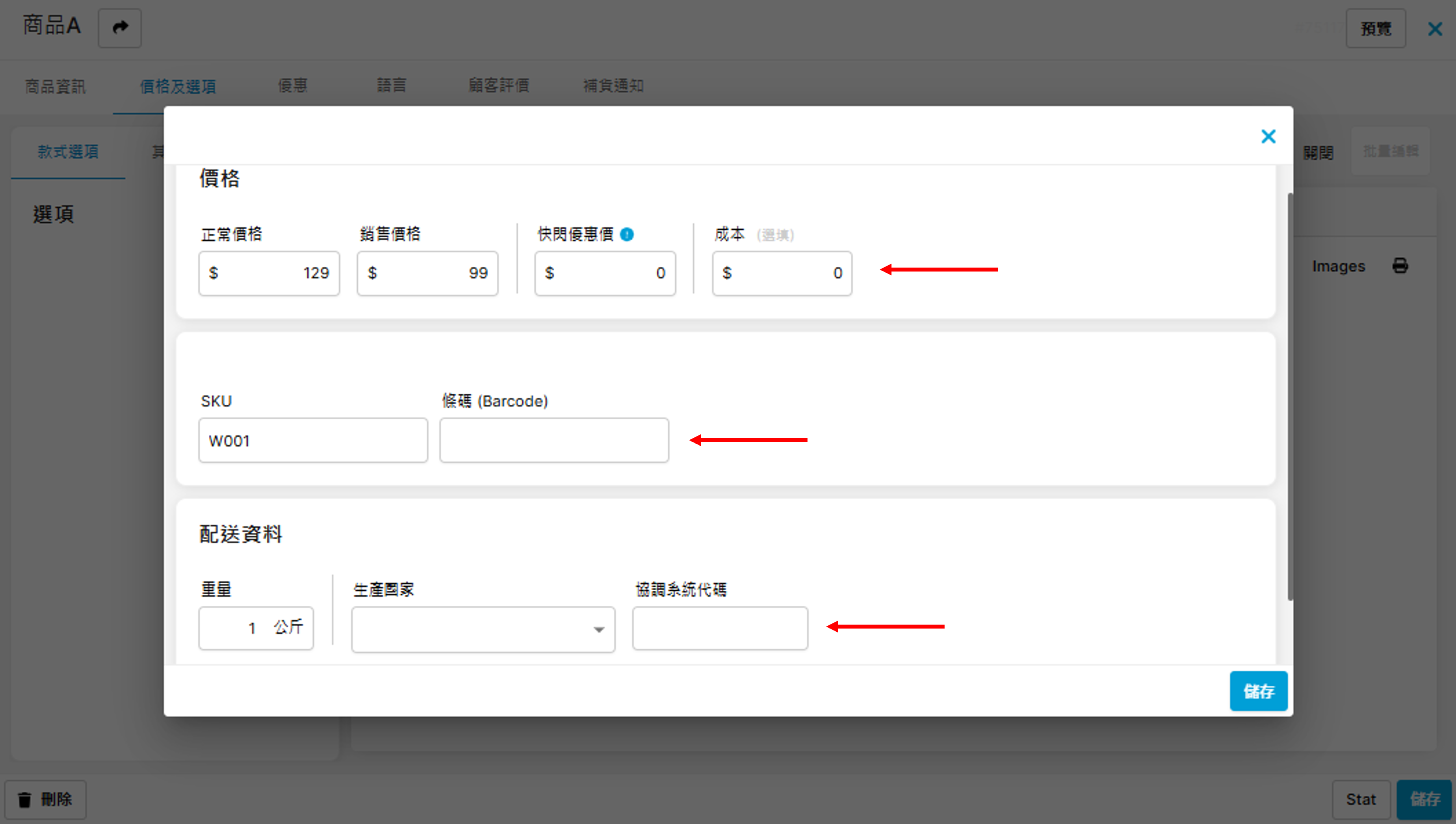The width and height of the screenshot is (1456, 824).
Task: Click the printer icon beside Images
Action: tap(1400, 266)
